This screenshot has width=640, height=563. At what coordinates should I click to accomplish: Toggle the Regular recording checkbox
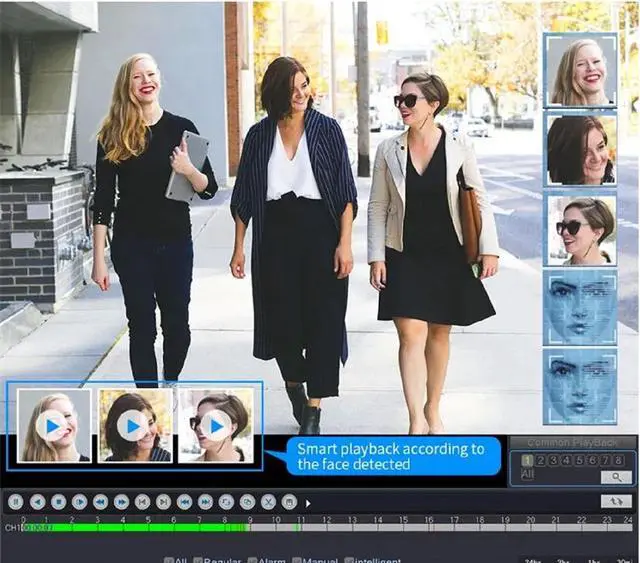[x=198, y=561]
